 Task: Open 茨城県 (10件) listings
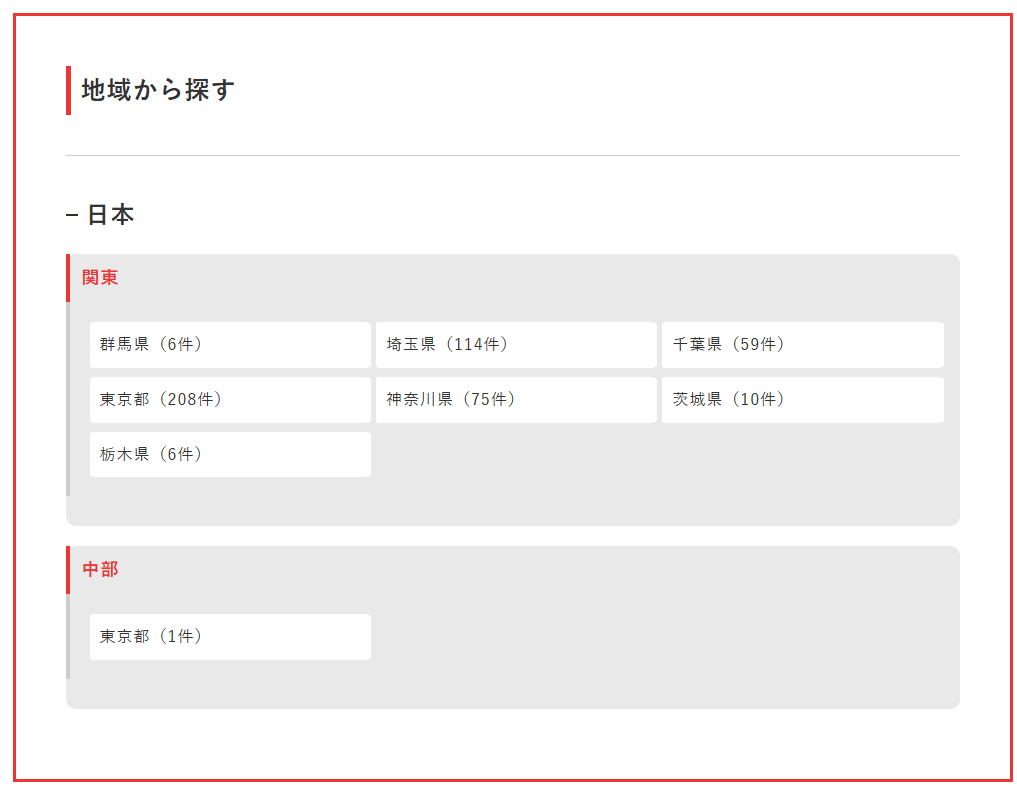tap(802, 400)
